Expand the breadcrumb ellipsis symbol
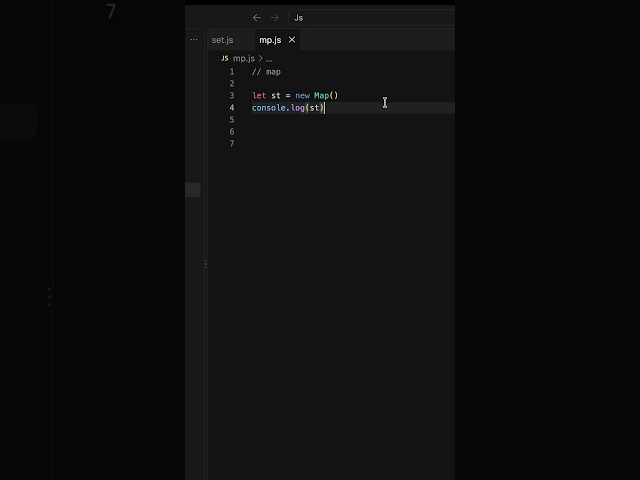 click(x=269, y=59)
